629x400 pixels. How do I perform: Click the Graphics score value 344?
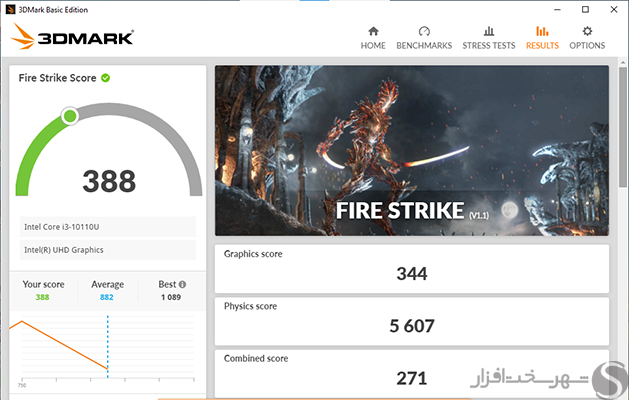pos(412,274)
